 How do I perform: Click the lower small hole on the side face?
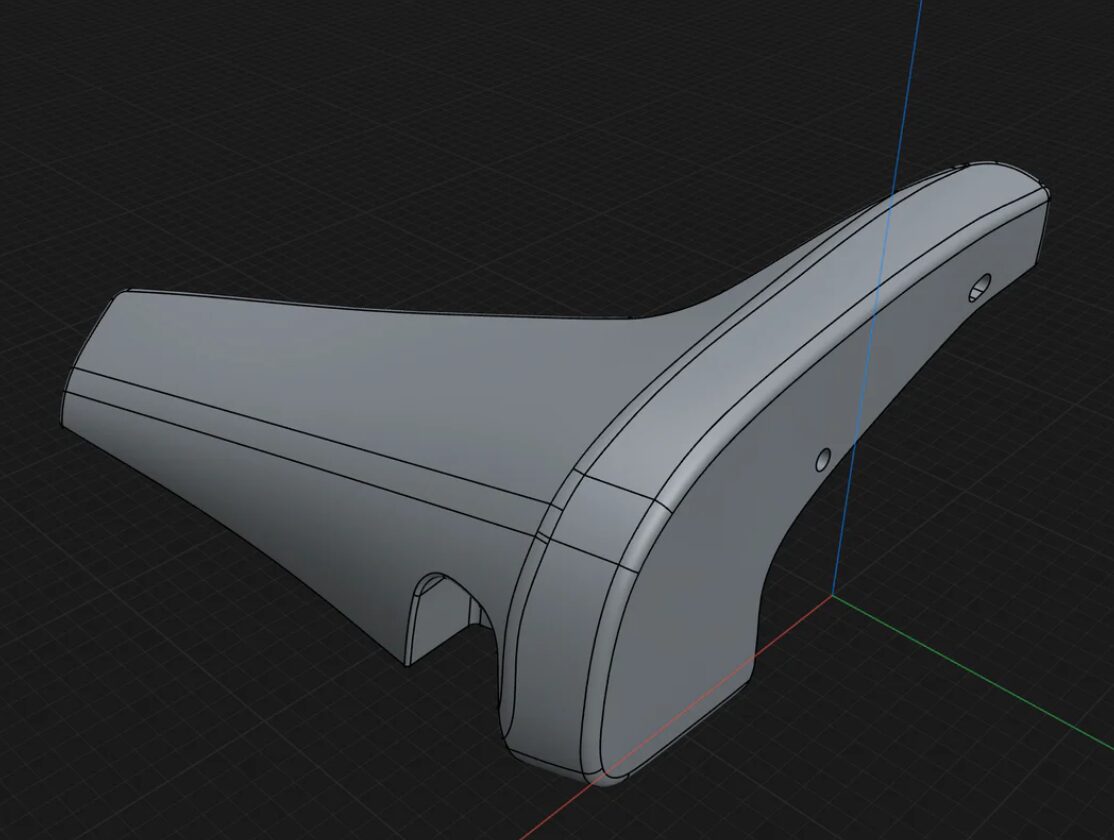[x=823, y=459]
